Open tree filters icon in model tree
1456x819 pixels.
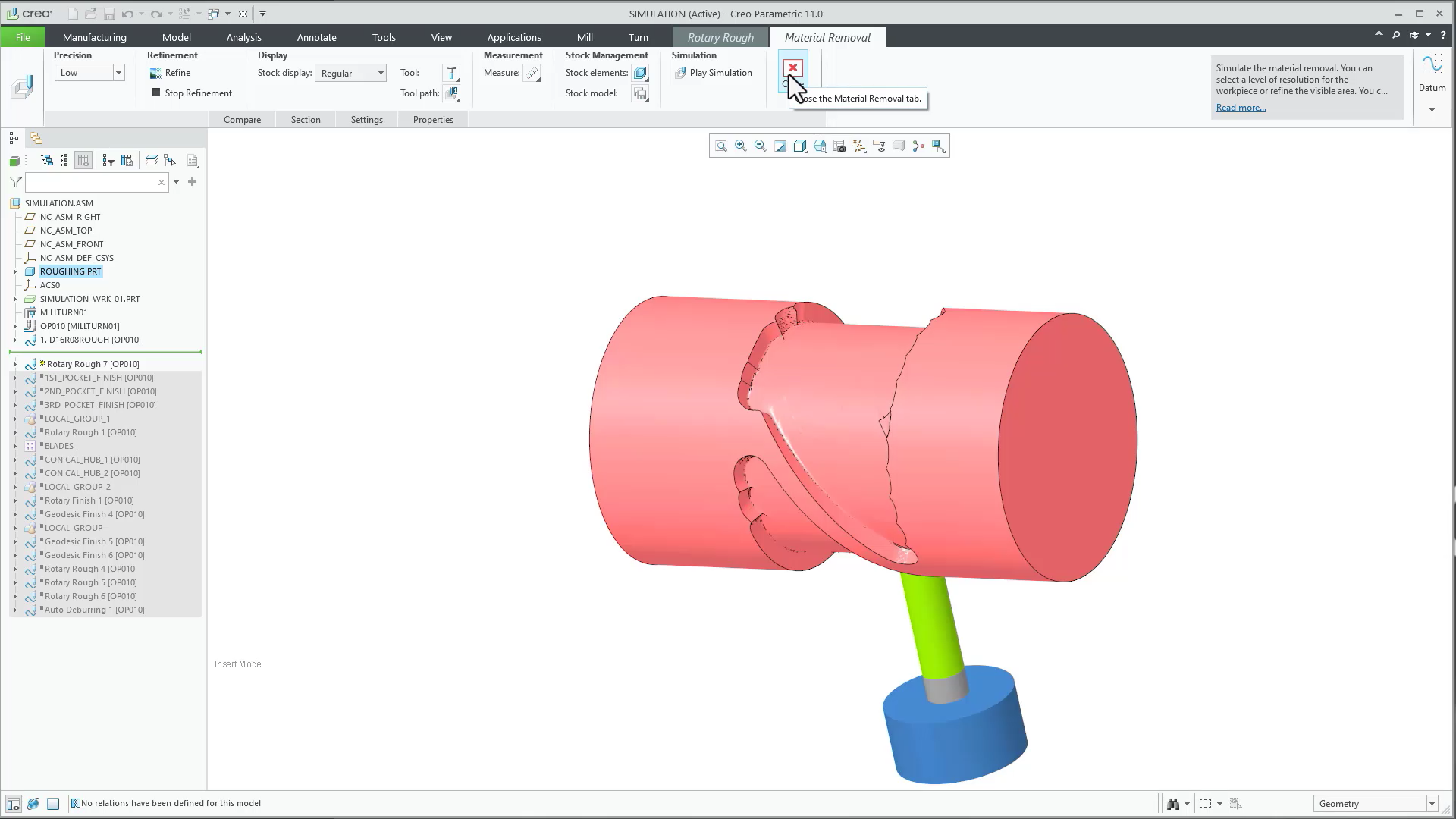pos(108,161)
